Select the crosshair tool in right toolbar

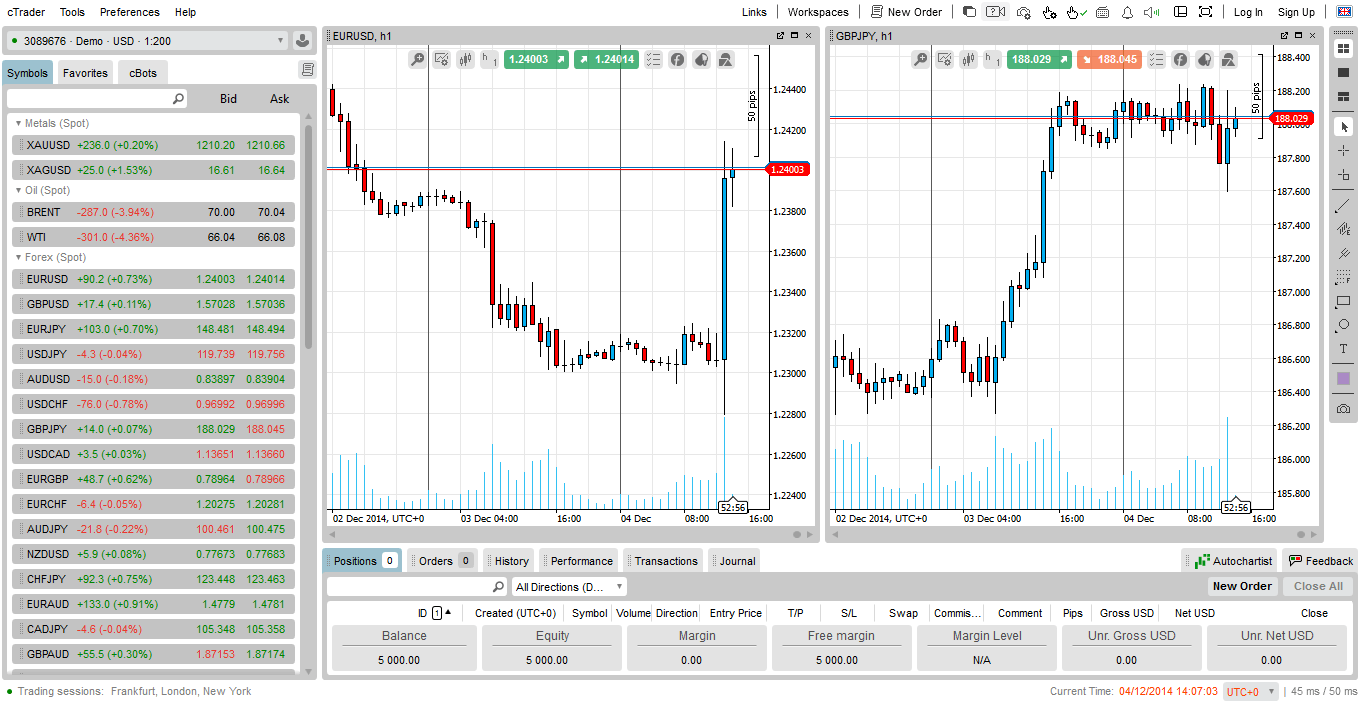point(1343,151)
